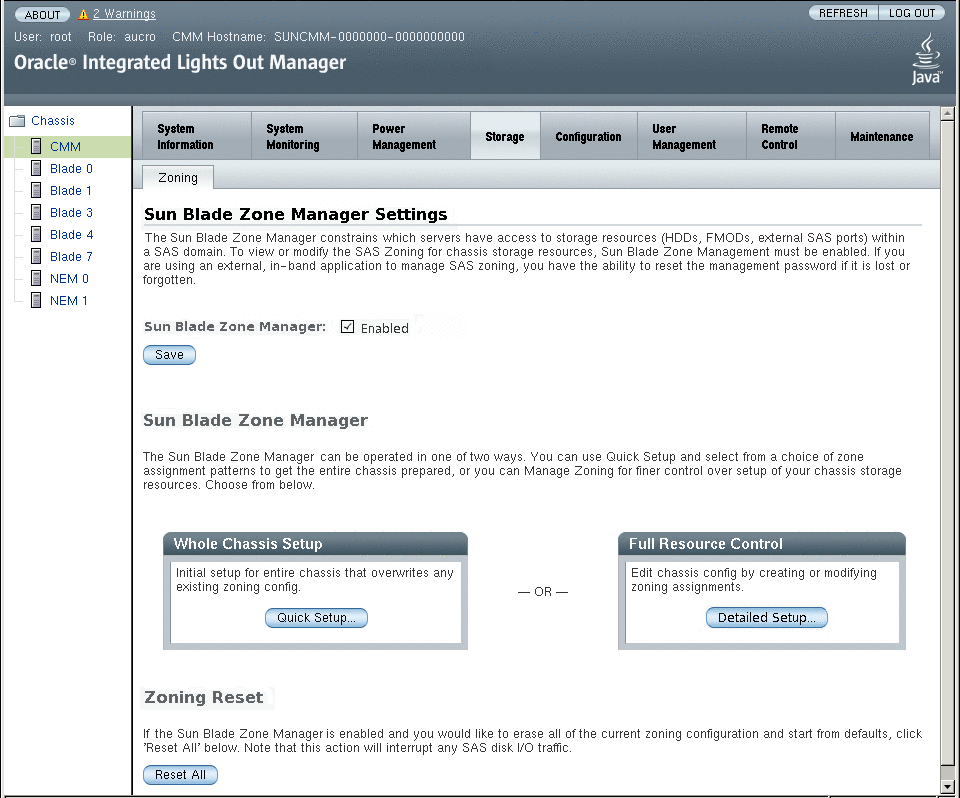Click the CMM Hostname value SUNCMM-0000000-0000000000
This screenshot has width=960, height=798.
pyautogui.click(x=369, y=37)
